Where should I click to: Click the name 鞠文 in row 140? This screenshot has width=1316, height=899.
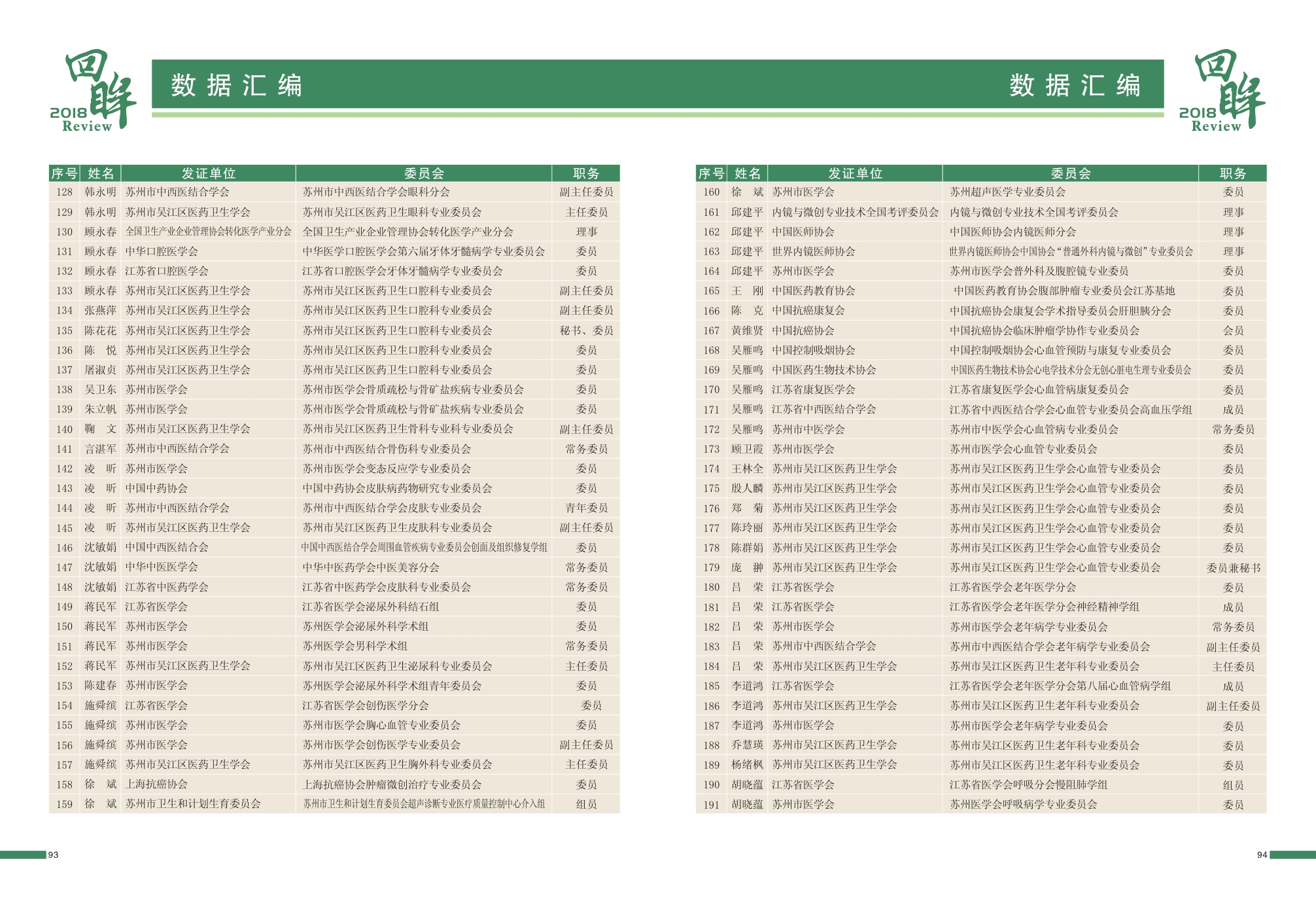tap(100, 429)
